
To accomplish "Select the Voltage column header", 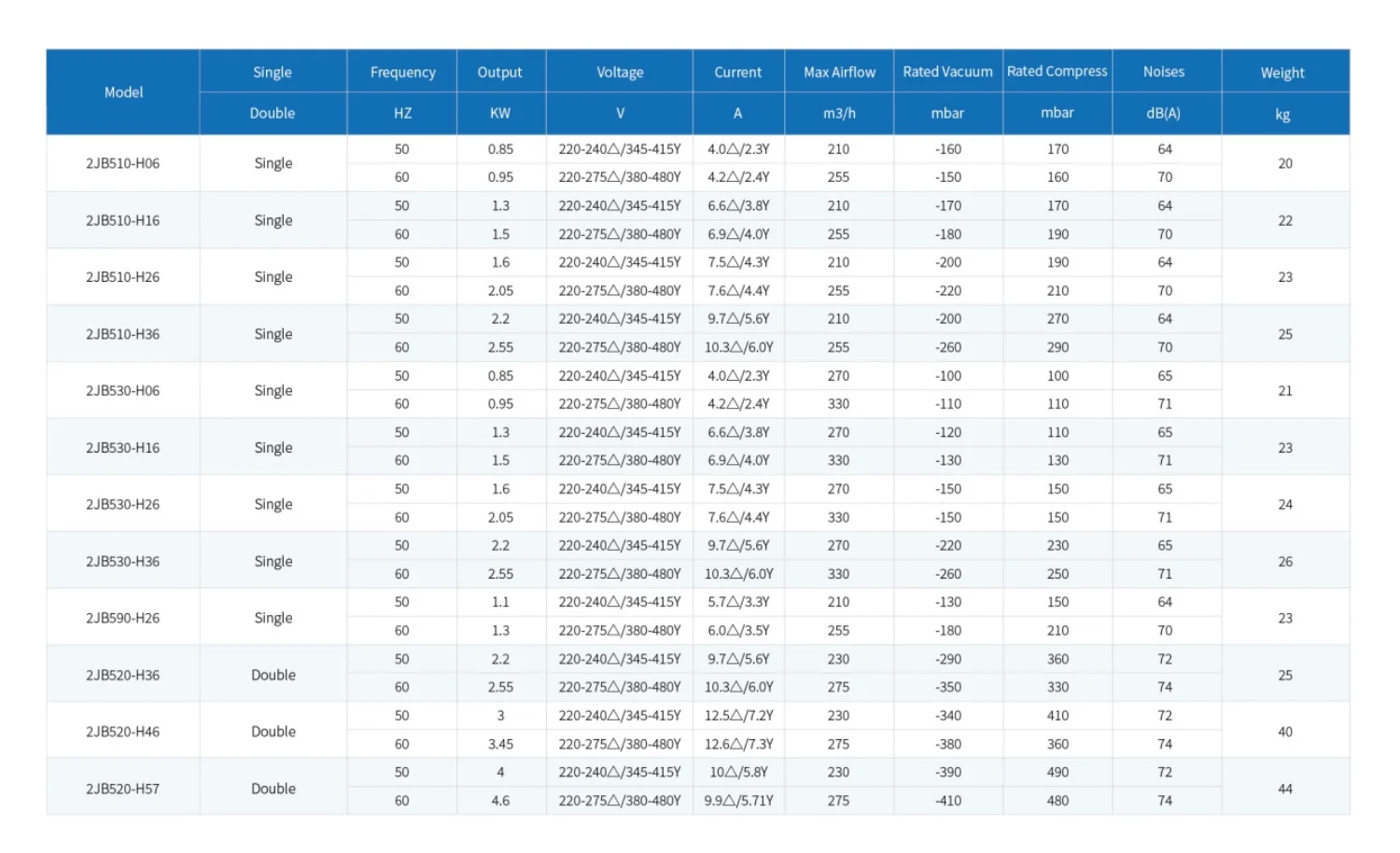I will pyautogui.click(x=620, y=72).
